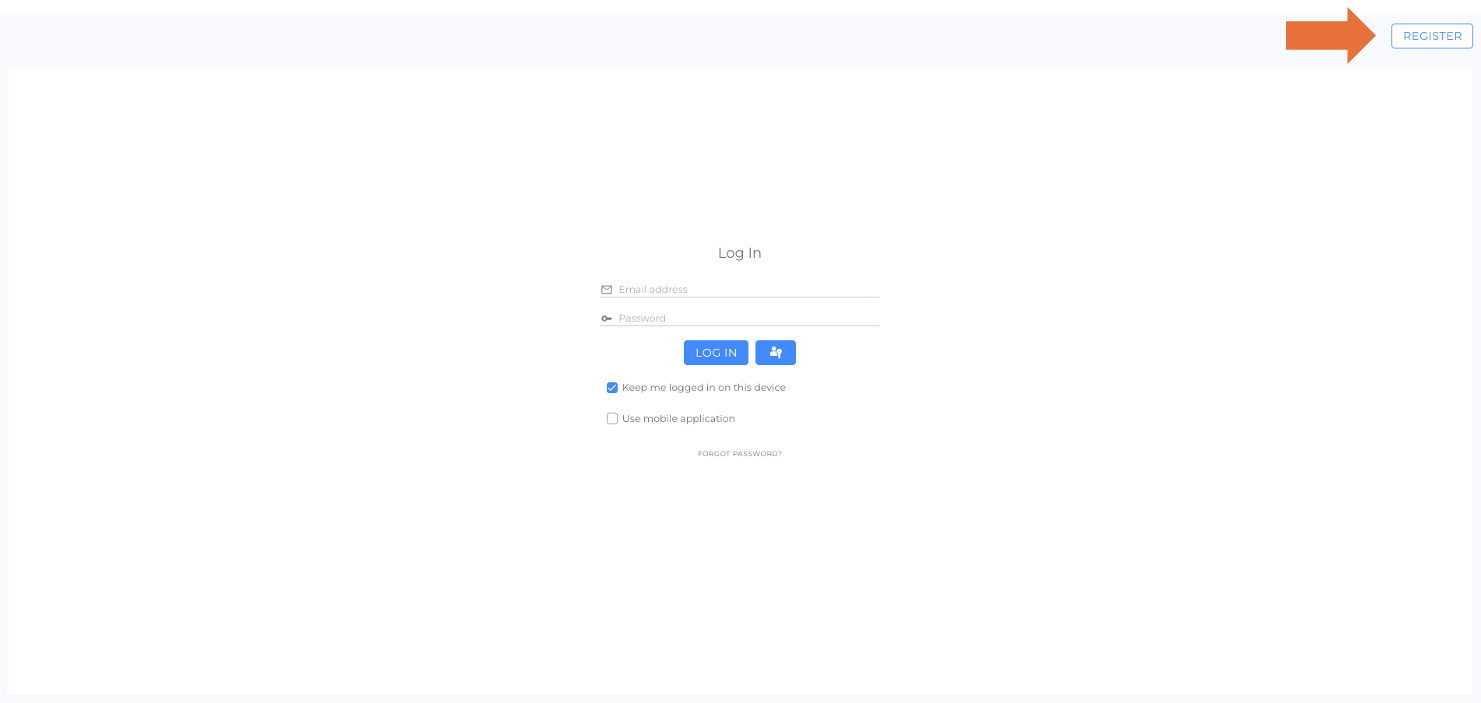The height and width of the screenshot is (703, 1481).
Task: Click the underline of the Password field
Action: pos(739,326)
